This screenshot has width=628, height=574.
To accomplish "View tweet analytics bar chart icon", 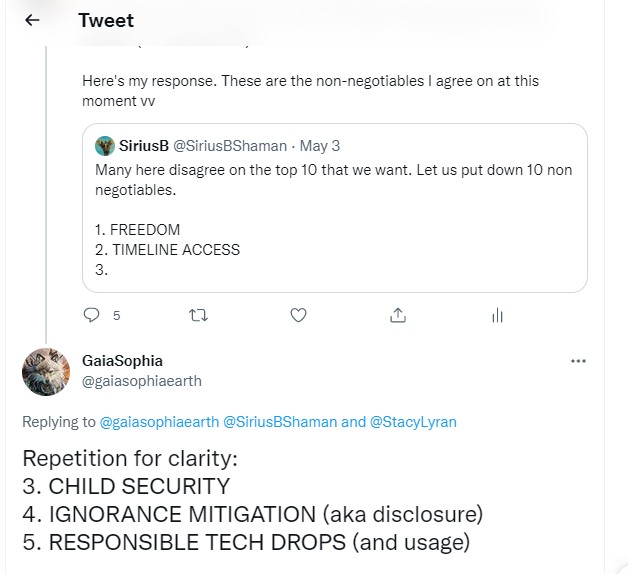I will (x=497, y=315).
